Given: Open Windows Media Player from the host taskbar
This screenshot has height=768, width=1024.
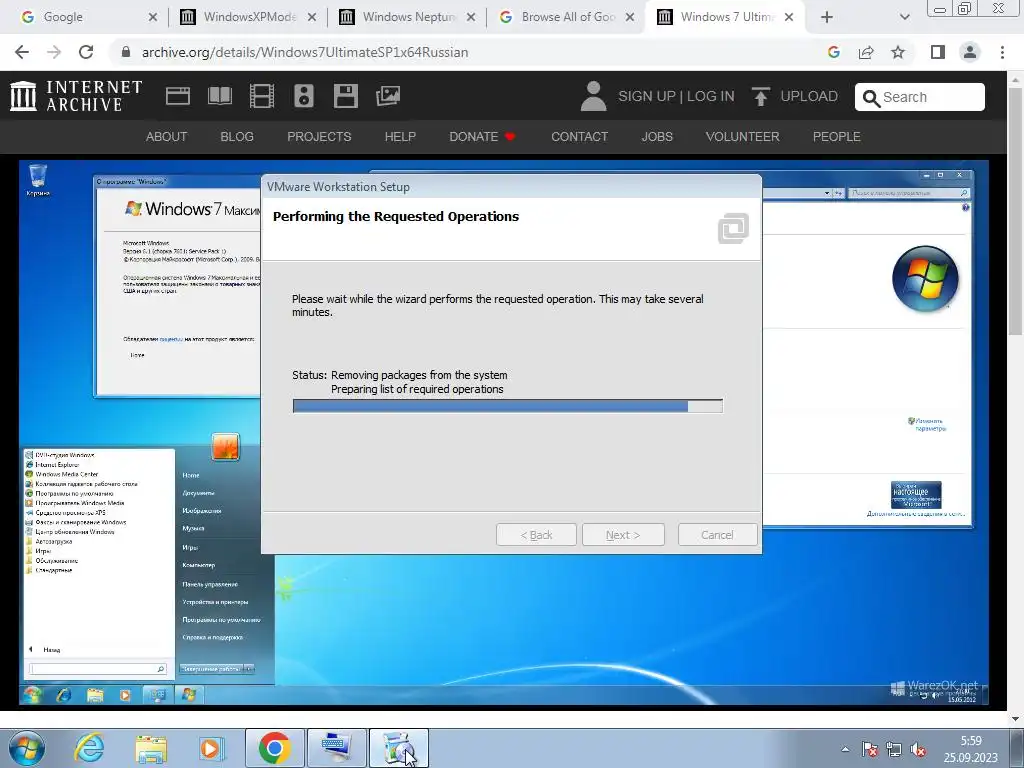Looking at the screenshot, I should point(211,748).
